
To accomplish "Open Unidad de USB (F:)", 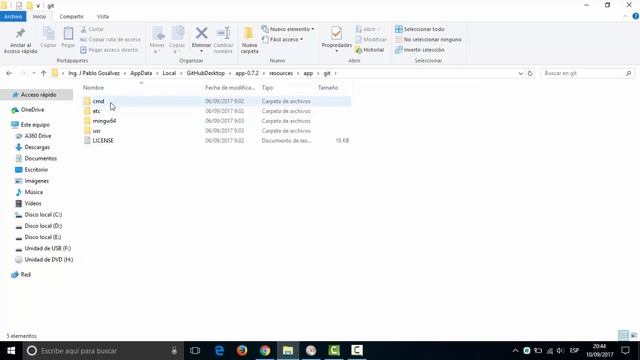I will [x=43, y=248].
